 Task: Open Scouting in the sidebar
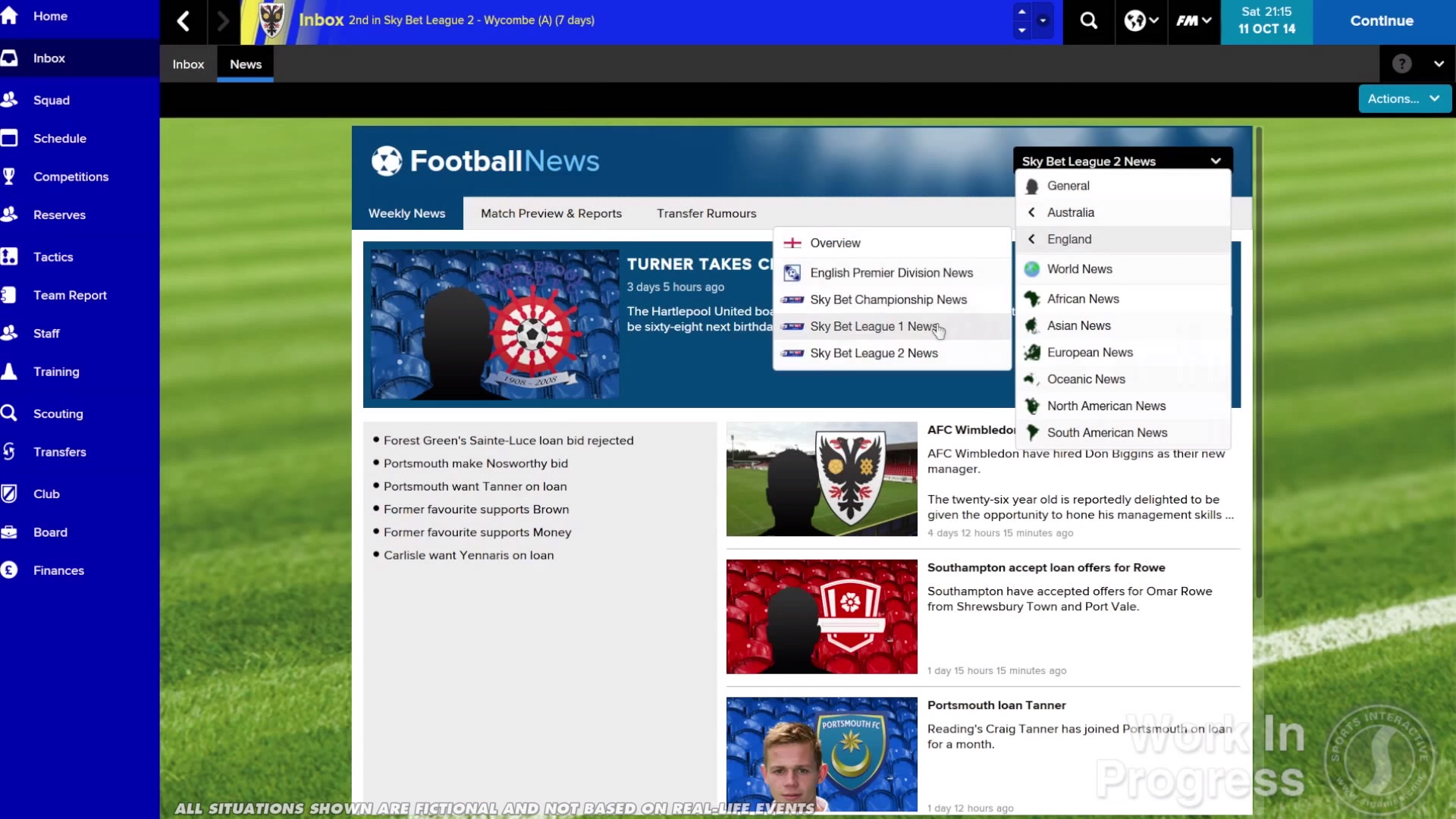click(x=58, y=413)
